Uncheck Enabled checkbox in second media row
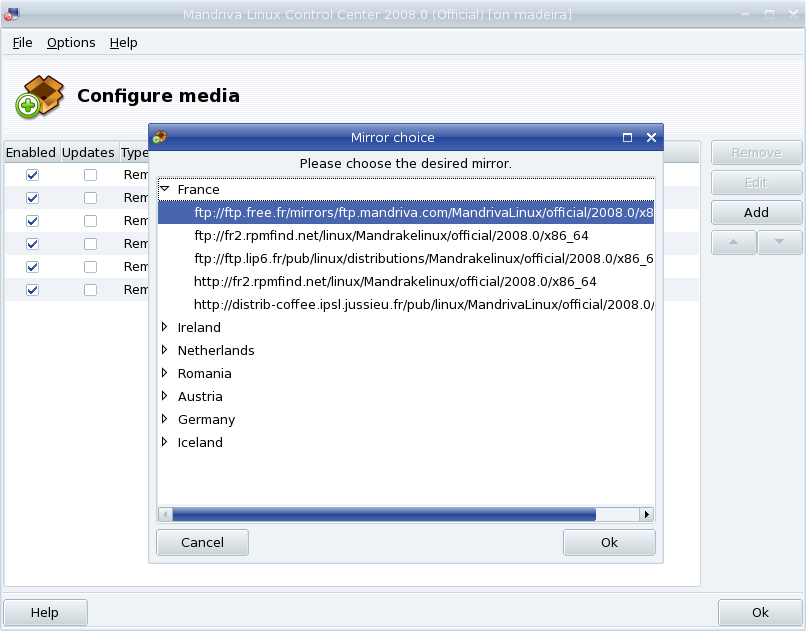Screen dimensions: 806x631 32,198
